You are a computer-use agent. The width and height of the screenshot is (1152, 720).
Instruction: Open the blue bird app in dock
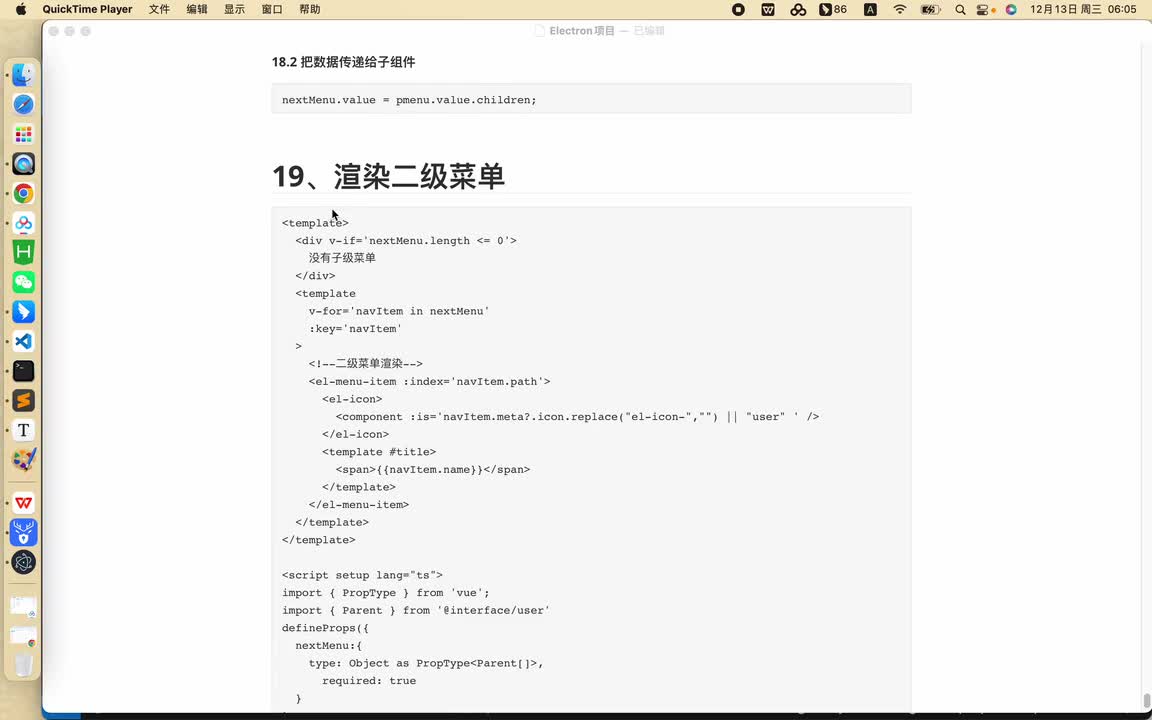24,312
